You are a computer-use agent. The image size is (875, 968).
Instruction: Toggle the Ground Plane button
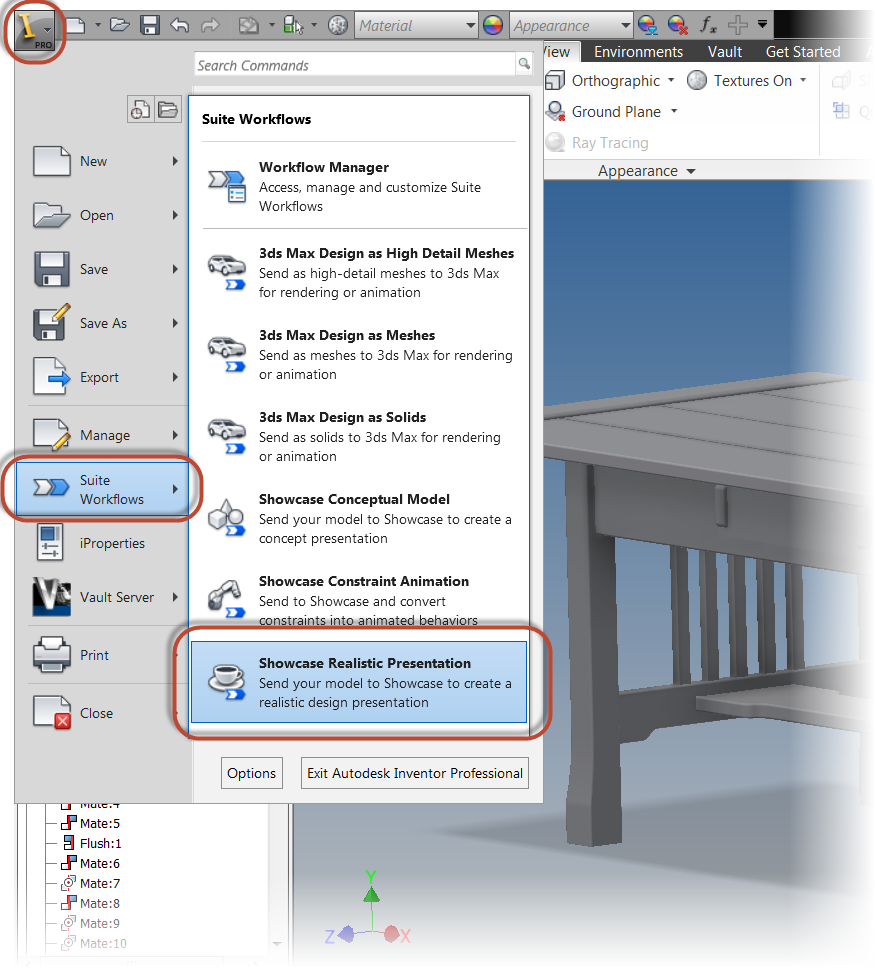(x=603, y=112)
